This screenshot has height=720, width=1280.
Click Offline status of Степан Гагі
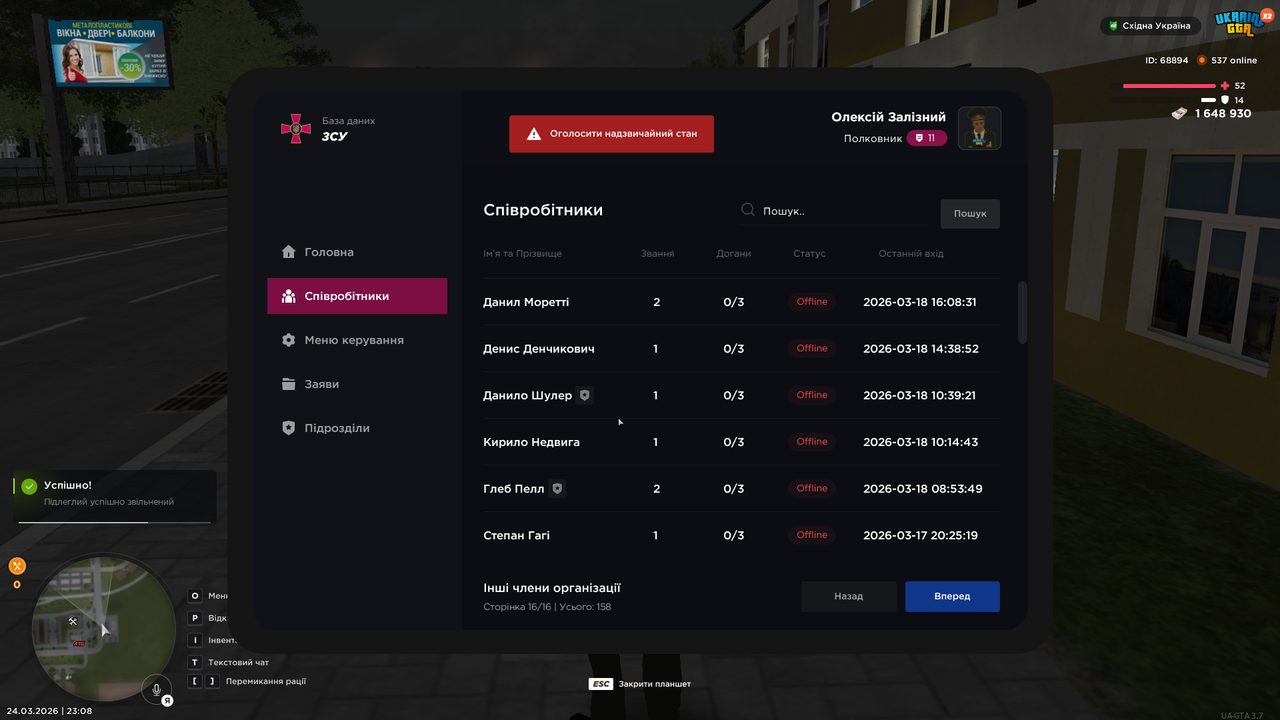pos(812,535)
